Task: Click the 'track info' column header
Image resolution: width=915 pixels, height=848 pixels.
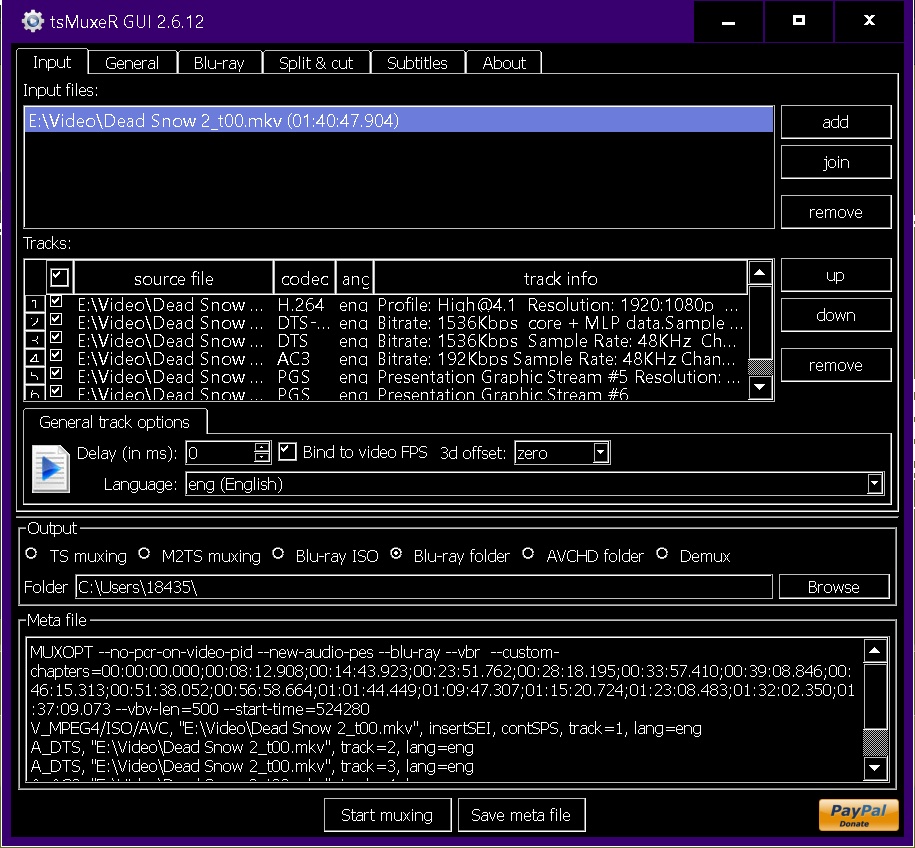Action: coord(560,278)
